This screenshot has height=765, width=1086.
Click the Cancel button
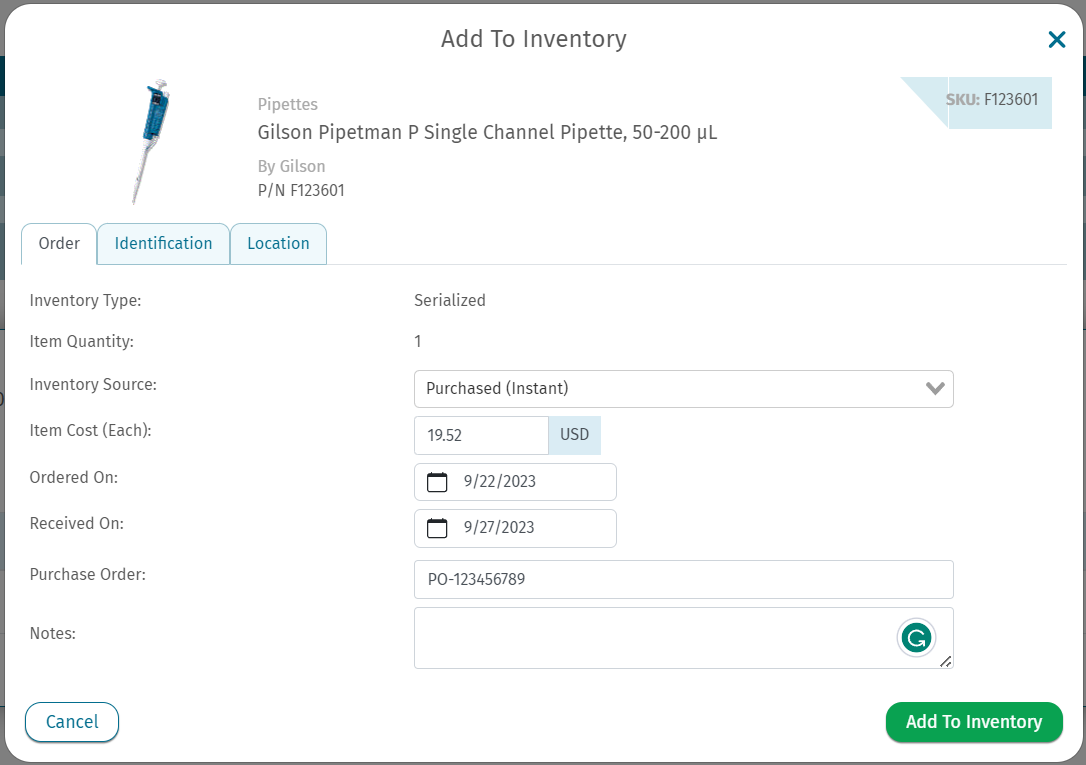(72, 722)
